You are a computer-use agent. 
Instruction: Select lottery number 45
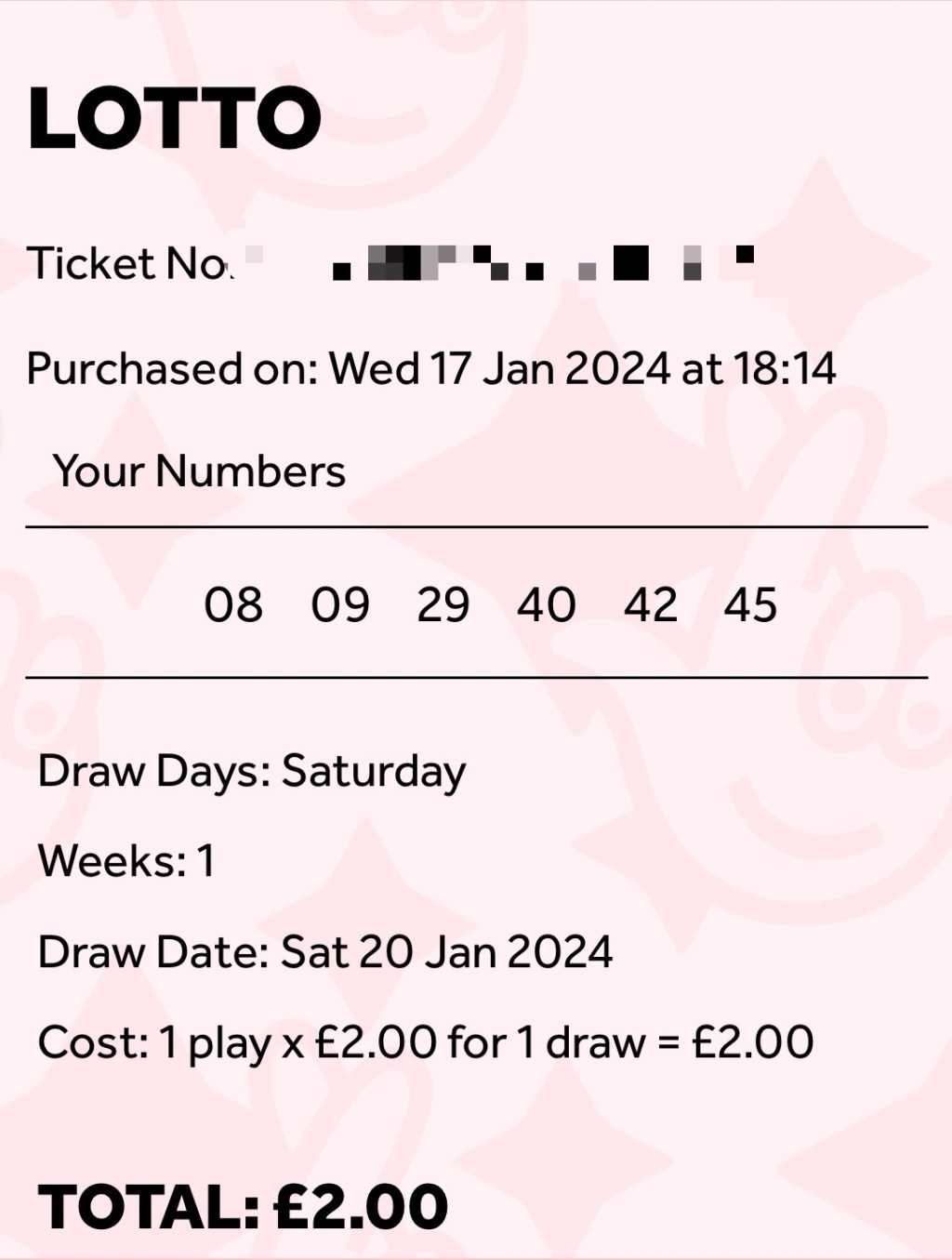tap(751, 605)
